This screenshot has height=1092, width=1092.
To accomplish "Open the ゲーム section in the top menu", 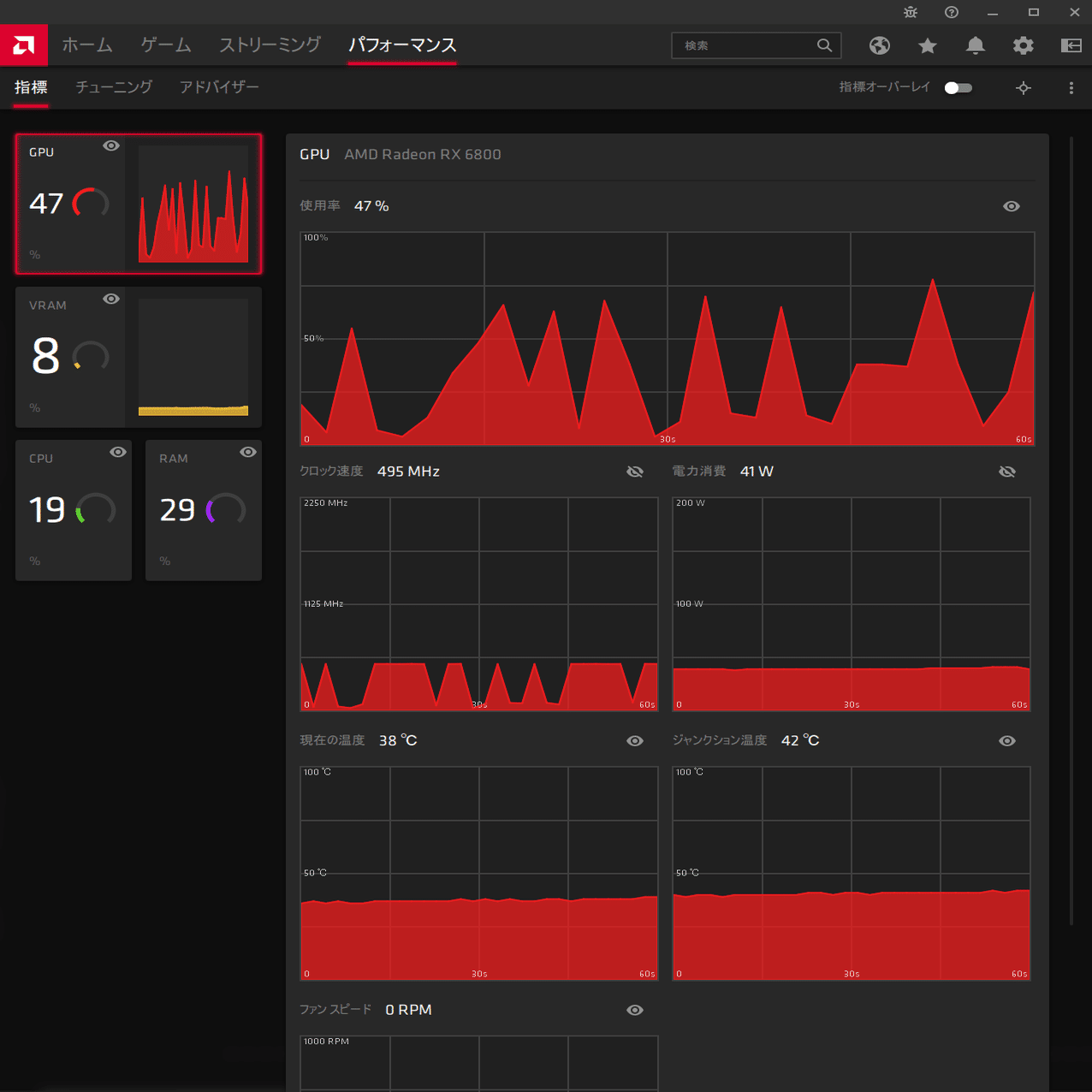I will (x=165, y=45).
